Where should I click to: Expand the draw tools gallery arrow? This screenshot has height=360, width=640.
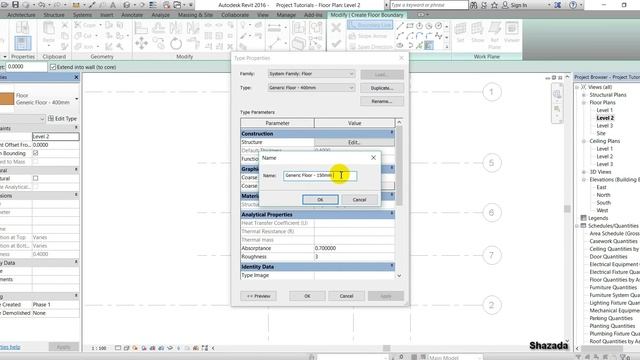tap(447, 46)
